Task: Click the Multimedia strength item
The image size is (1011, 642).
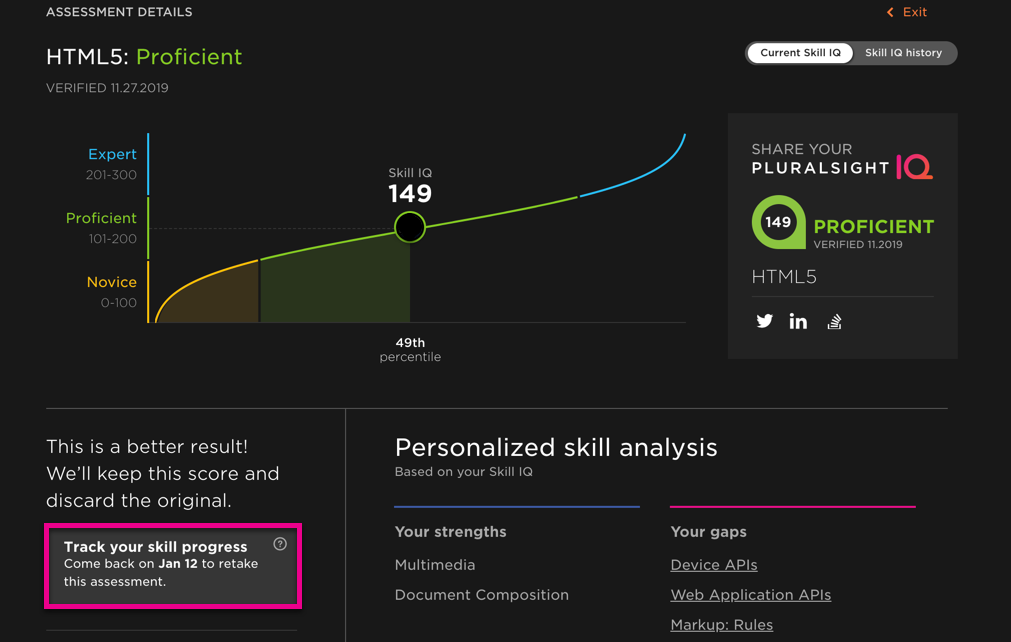Action: click(x=435, y=565)
